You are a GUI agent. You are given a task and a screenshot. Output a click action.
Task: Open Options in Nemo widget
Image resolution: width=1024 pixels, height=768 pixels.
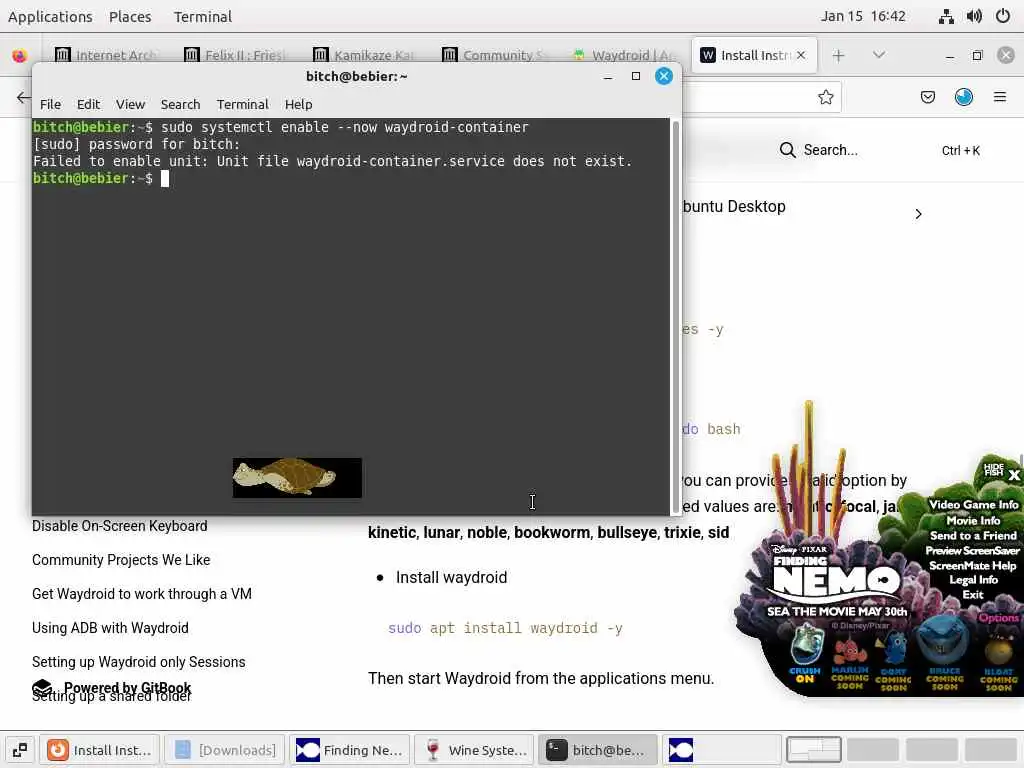tap(999, 617)
